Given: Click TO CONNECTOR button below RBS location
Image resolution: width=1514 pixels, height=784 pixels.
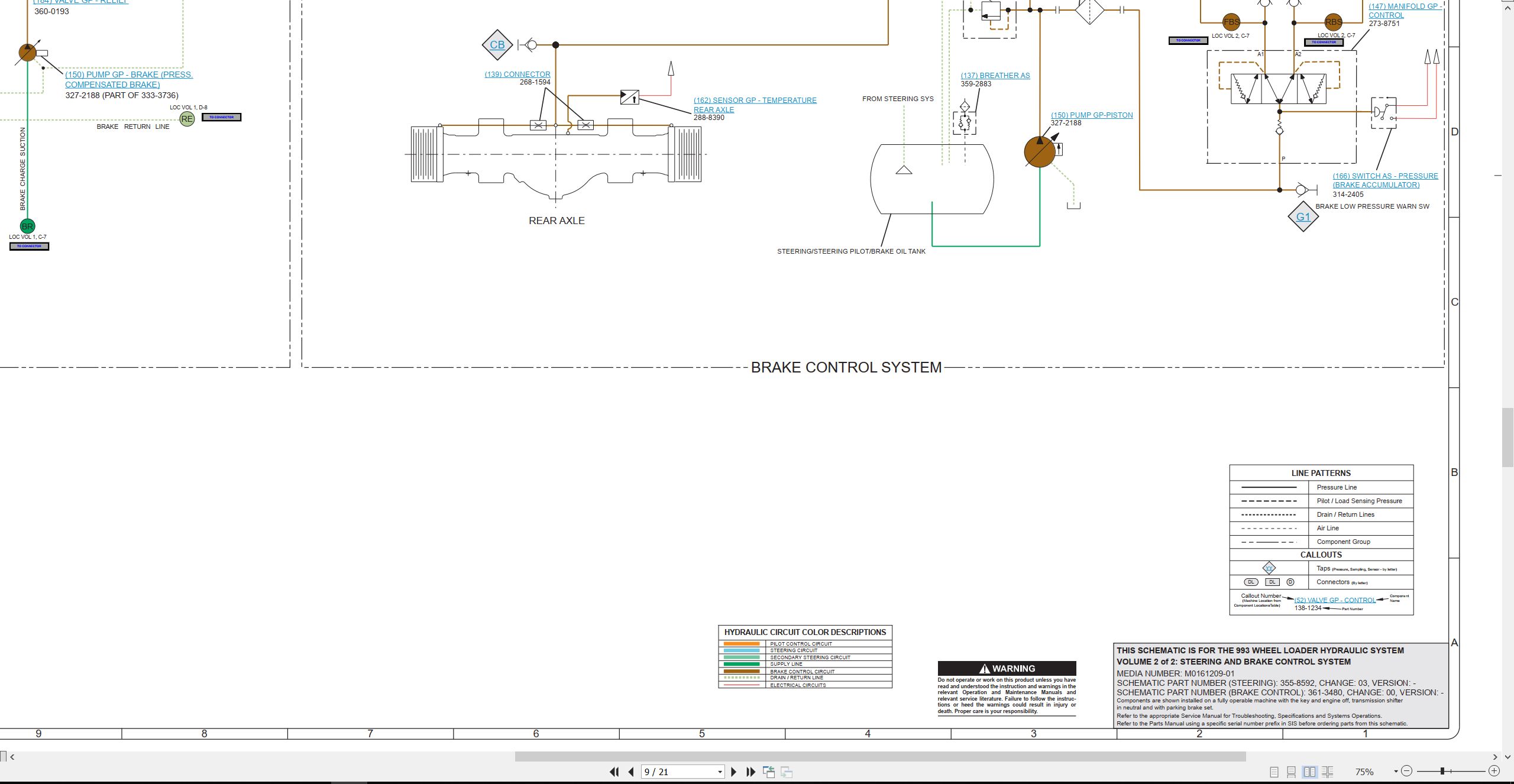Looking at the screenshot, I should click(x=1324, y=43).
